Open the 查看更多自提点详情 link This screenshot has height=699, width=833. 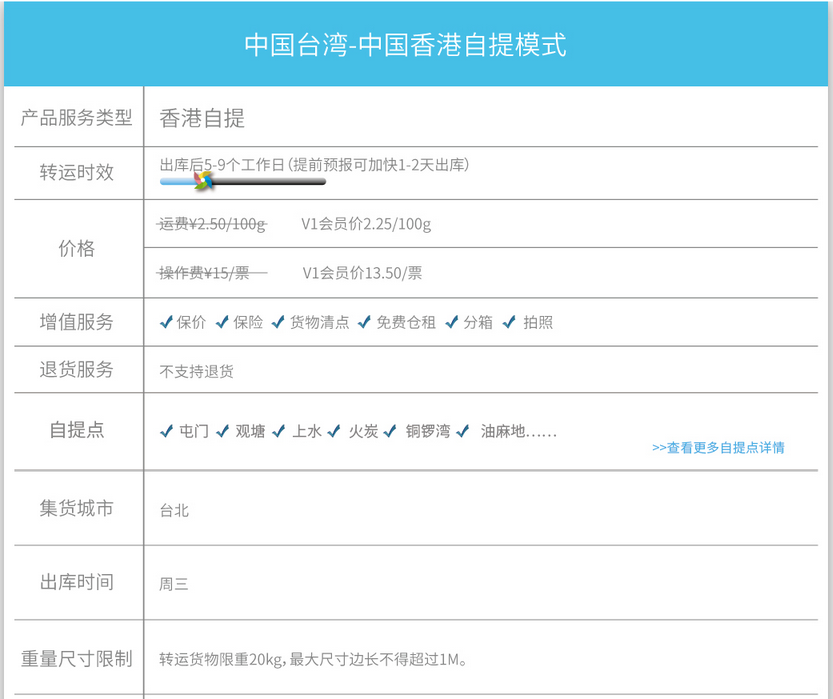pyautogui.click(x=718, y=448)
